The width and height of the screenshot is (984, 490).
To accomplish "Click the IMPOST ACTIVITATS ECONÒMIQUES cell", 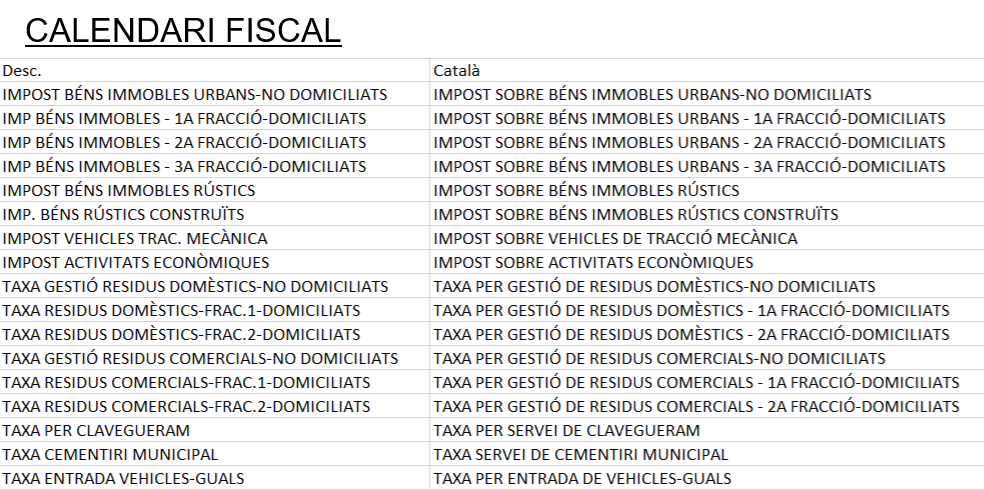I will pos(136,263).
